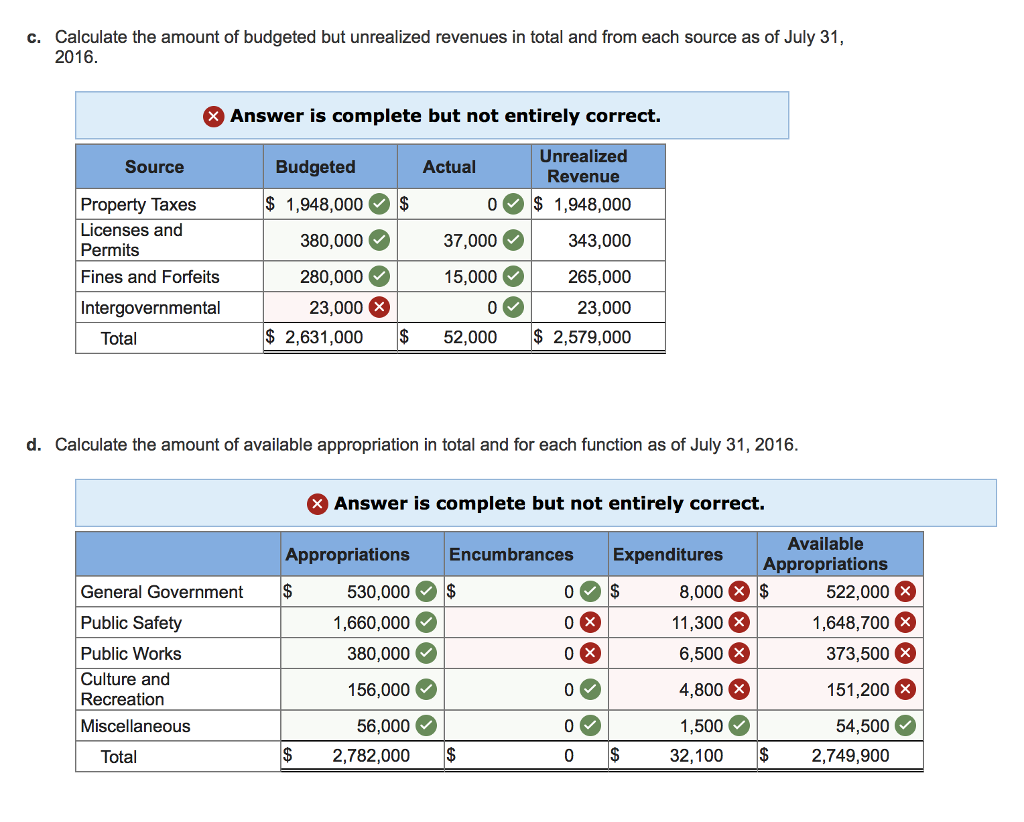Click red X beside available appropriations 151,200
1024x822 pixels.
tap(905, 689)
